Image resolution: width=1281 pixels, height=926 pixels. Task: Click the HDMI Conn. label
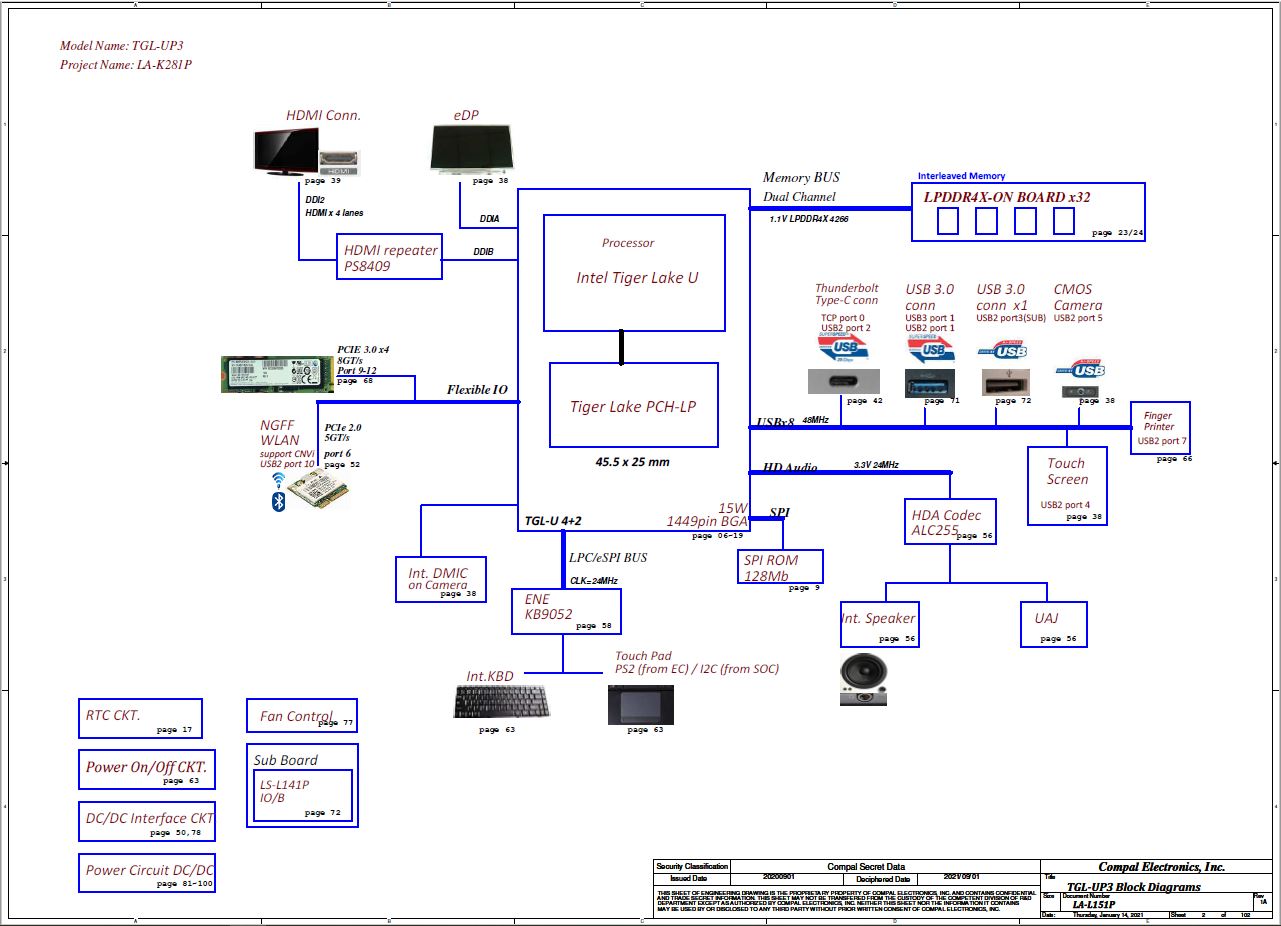tap(323, 115)
